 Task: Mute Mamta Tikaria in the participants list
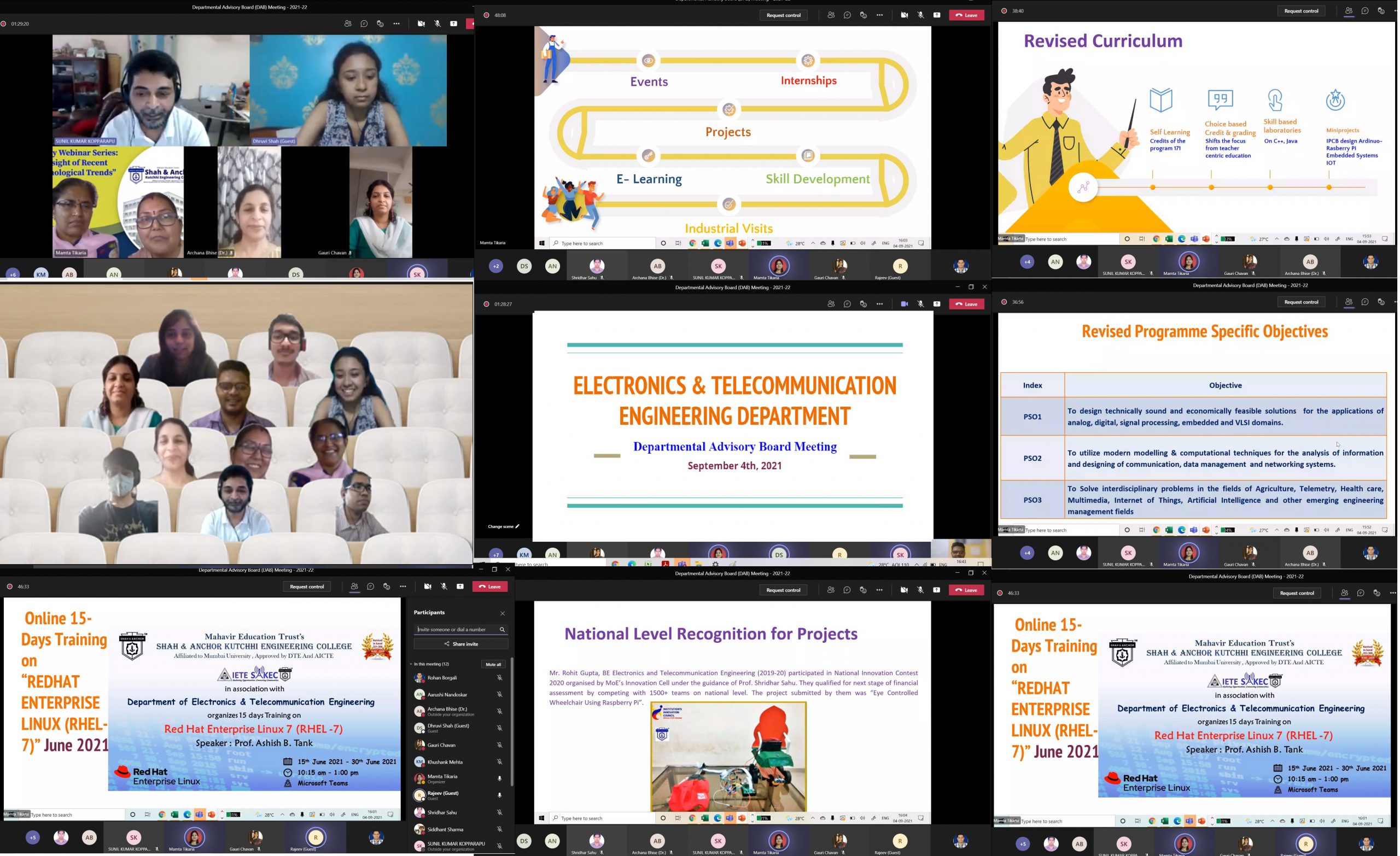[x=499, y=779]
